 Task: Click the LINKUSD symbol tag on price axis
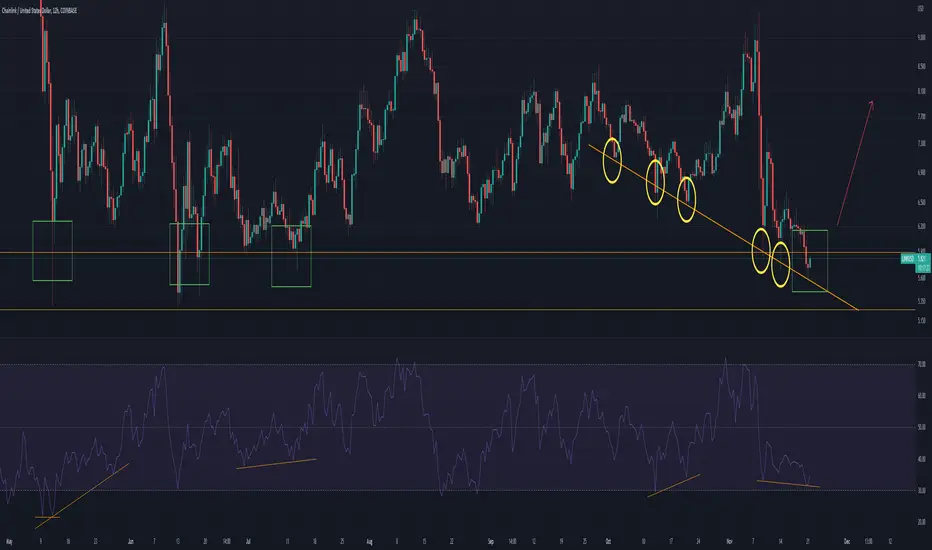[908, 259]
